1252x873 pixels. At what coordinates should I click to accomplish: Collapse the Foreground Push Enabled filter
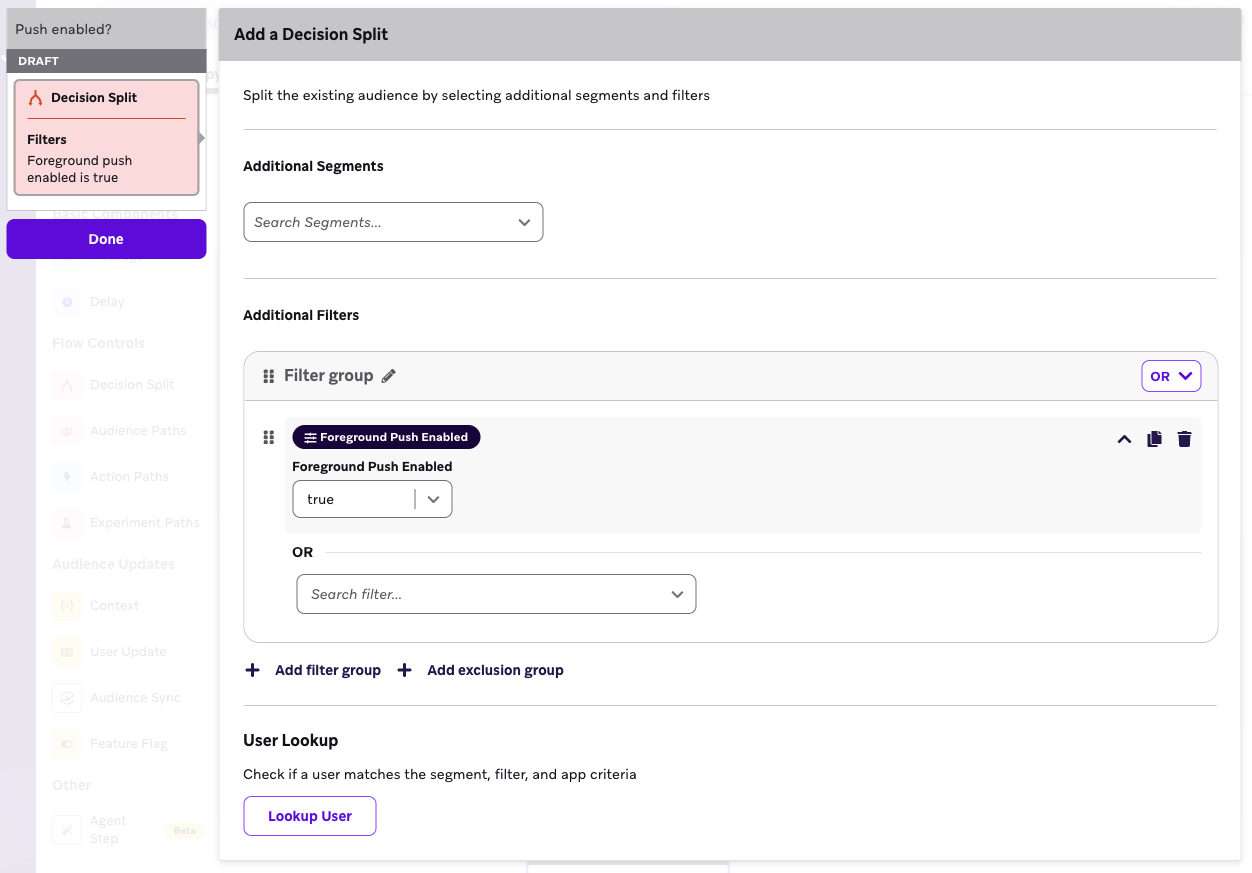(x=1124, y=439)
